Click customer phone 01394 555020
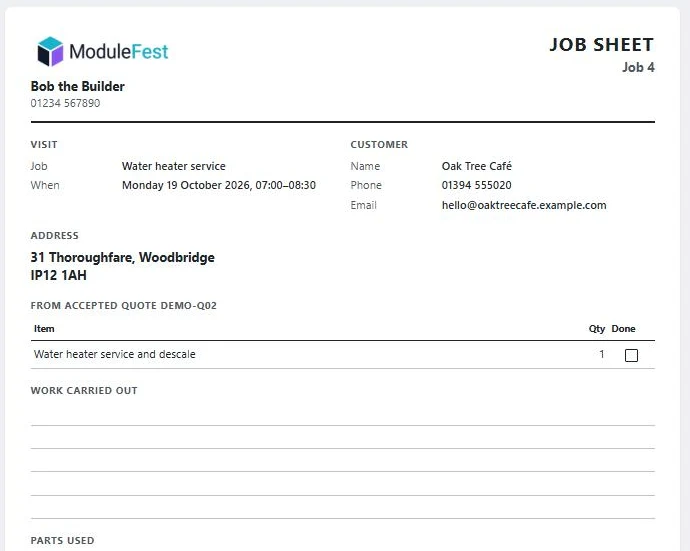The image size is (690, 551). coord(477,185)
